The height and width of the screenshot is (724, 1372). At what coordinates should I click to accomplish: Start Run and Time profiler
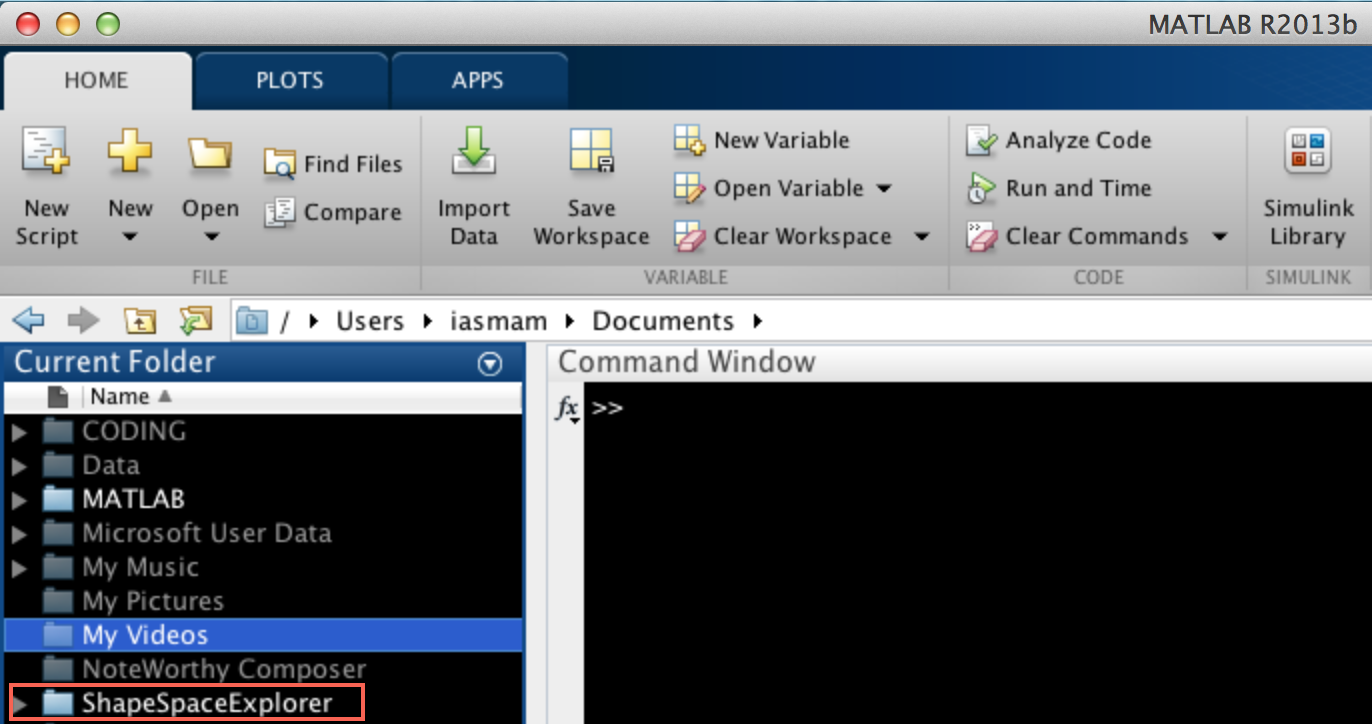point(1059,188)
